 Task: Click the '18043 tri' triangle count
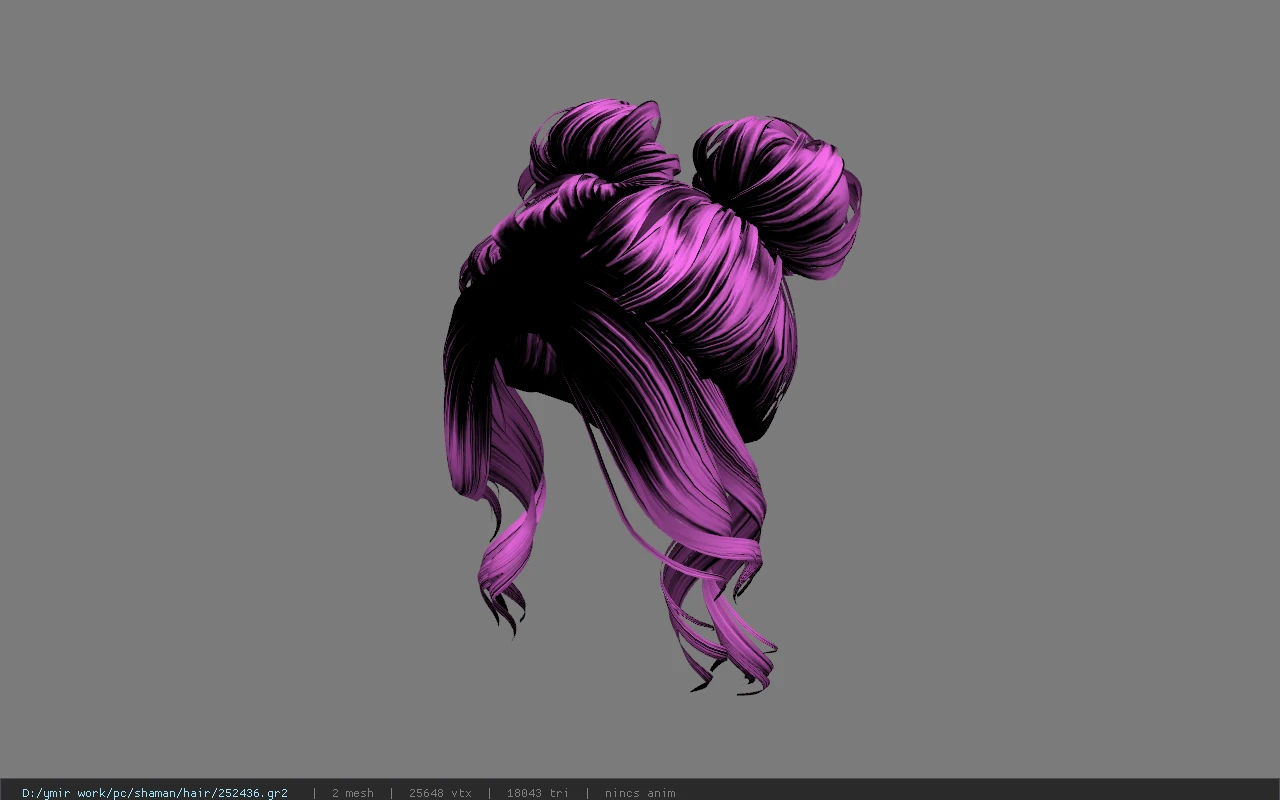537,793
